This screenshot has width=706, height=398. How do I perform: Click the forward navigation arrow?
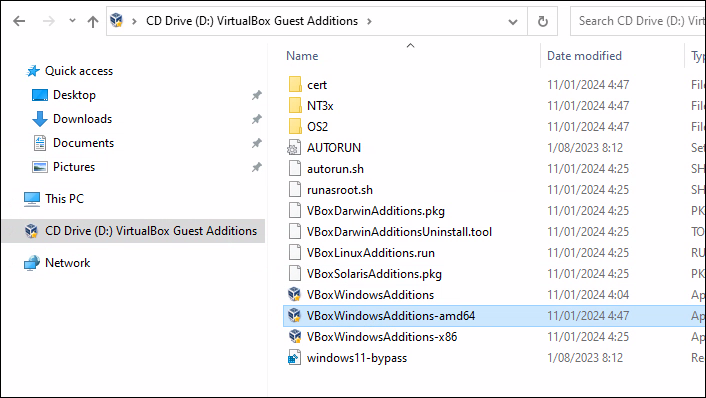point(49,21)
